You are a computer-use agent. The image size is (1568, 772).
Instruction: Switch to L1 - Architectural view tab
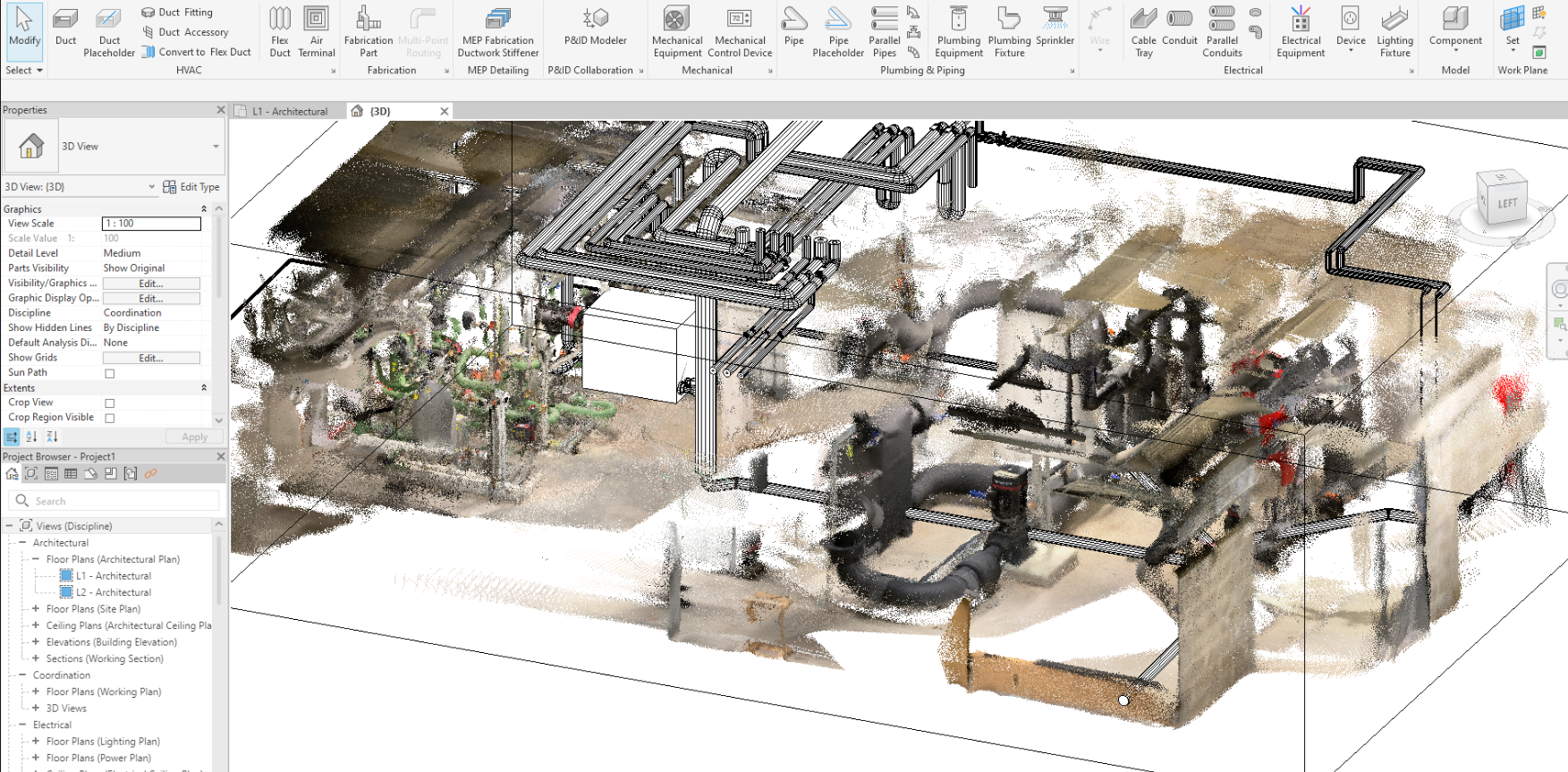(289, 112)
